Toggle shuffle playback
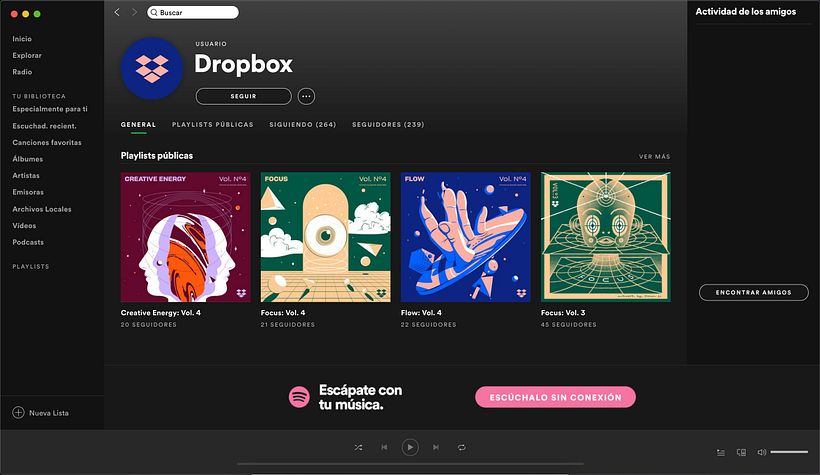 point(358,447)
